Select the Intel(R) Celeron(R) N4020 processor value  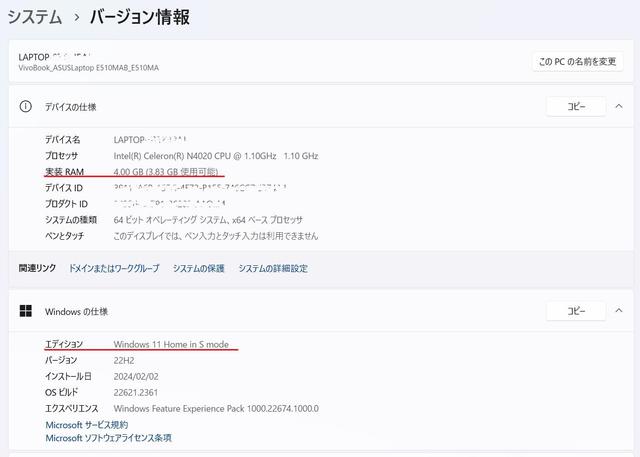coord(216,156)
